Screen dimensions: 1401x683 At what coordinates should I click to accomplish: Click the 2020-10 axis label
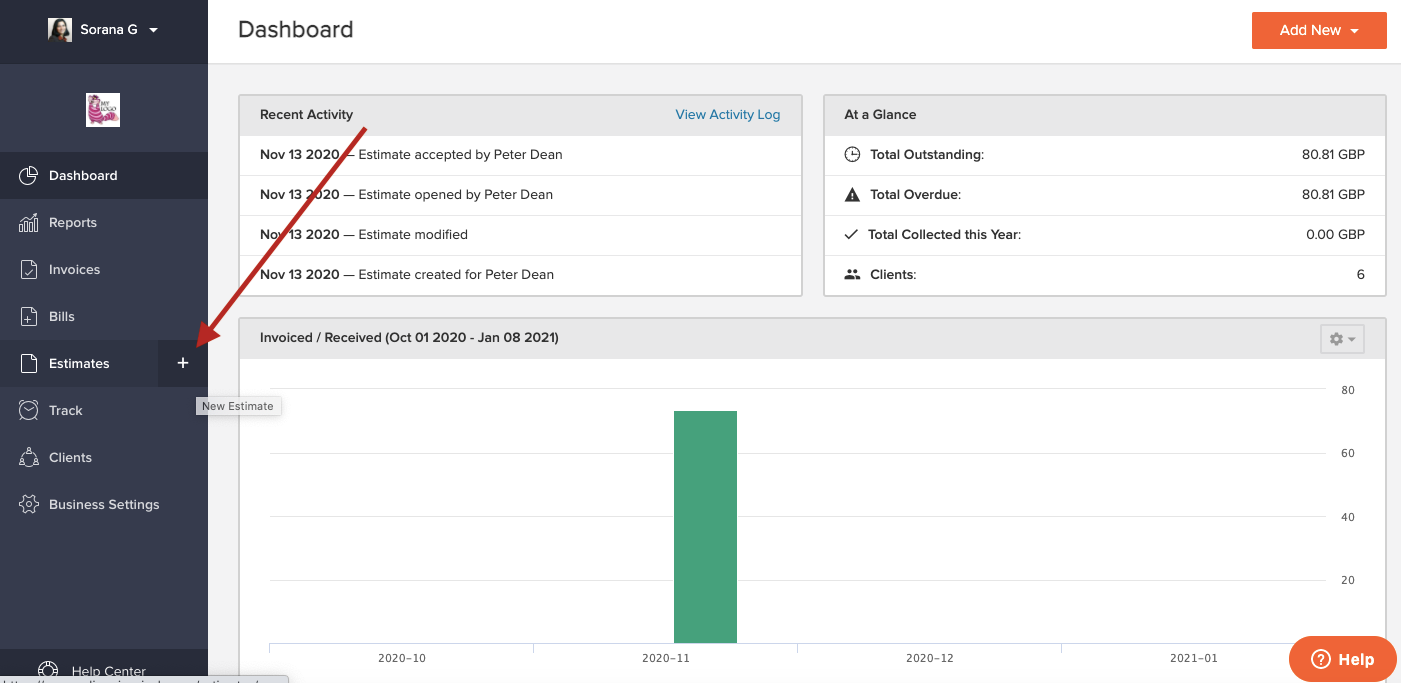click(402, 659)
